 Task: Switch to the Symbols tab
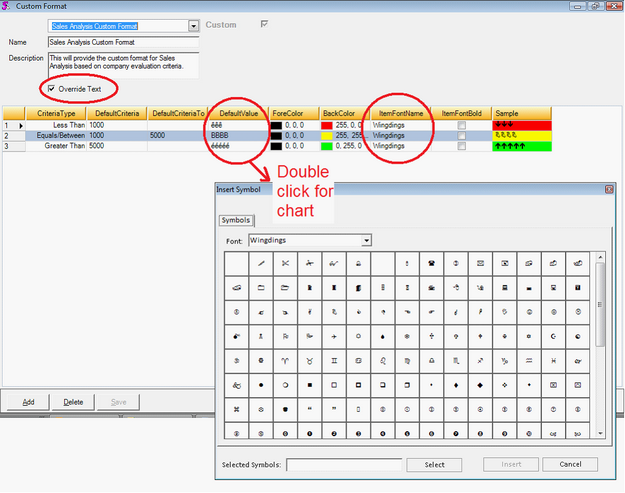(236, 220)
